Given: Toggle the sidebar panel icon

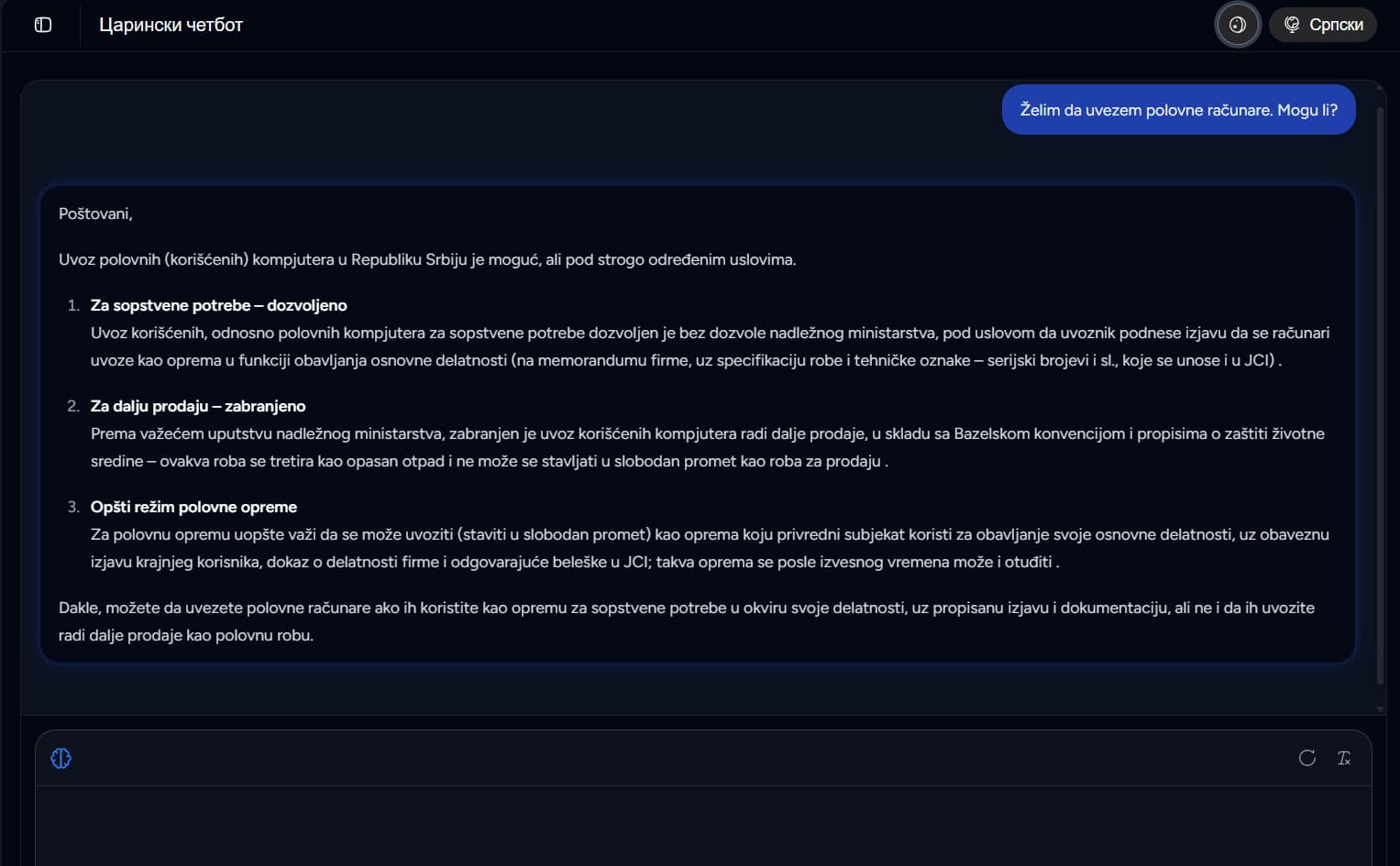Looking at the screenshot, I should [x=43, y=25].
